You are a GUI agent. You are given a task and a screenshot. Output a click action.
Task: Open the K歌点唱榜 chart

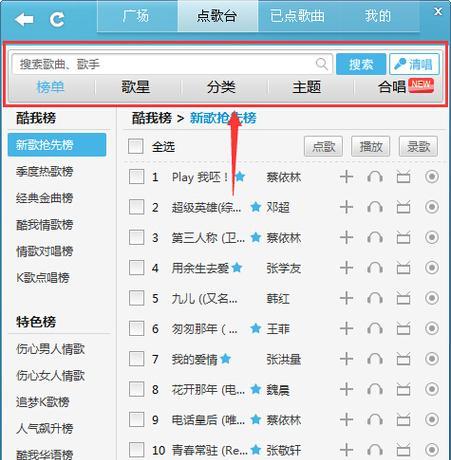[43, 278]
